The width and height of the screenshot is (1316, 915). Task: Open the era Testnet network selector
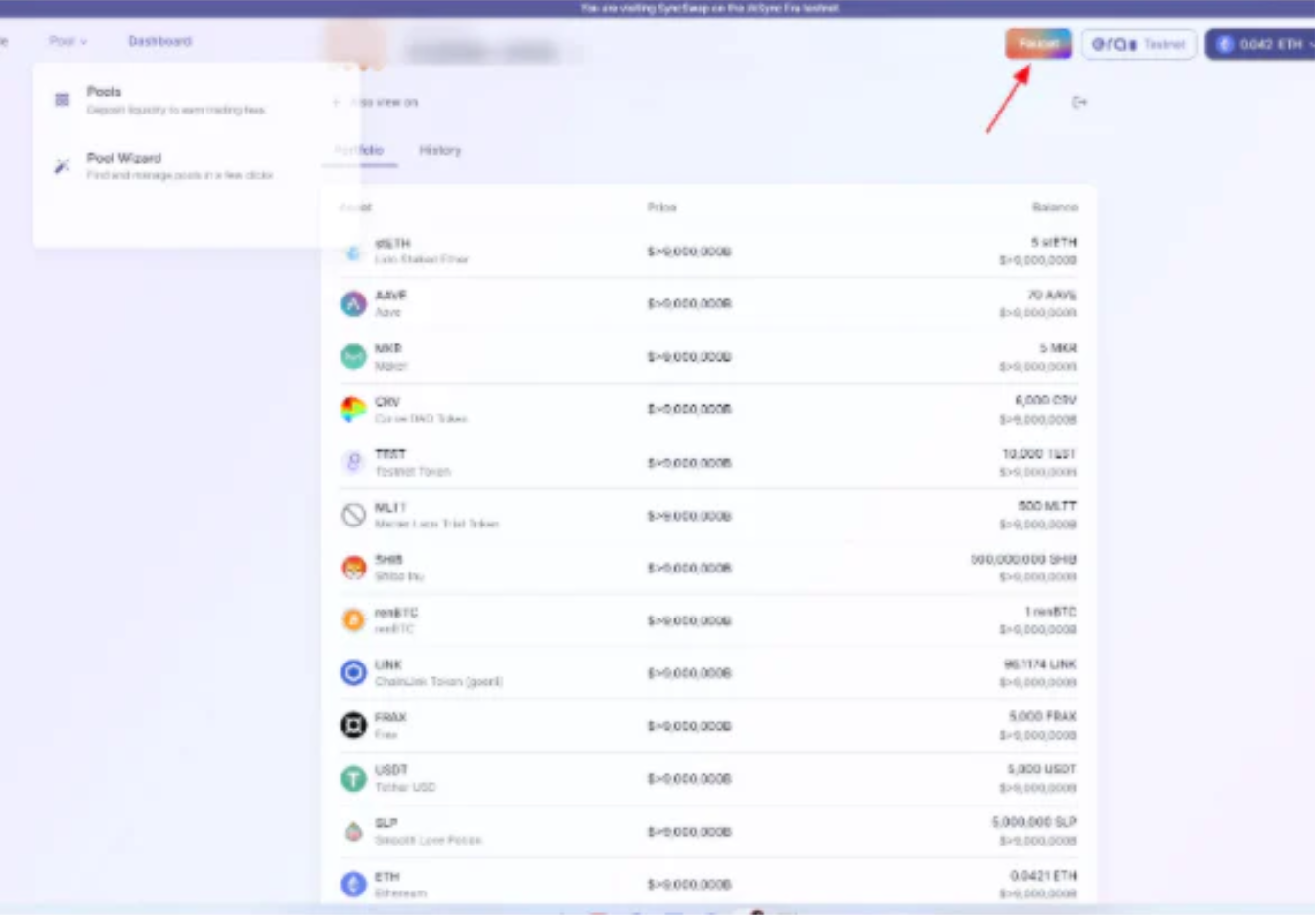click(x=1138, y=44)
